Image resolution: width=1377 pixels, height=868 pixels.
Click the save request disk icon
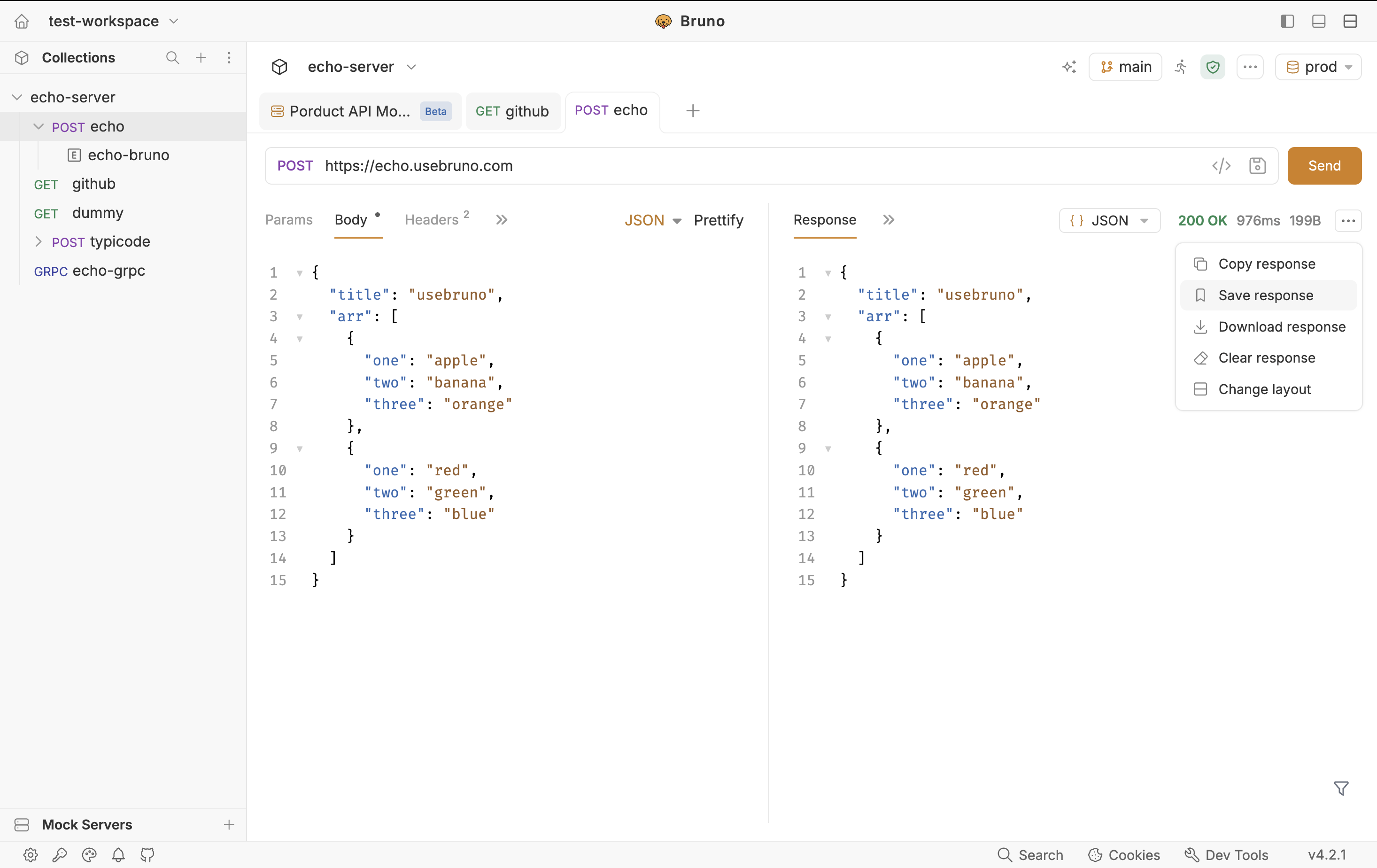pyautogui.click(x=1257, y=166)
